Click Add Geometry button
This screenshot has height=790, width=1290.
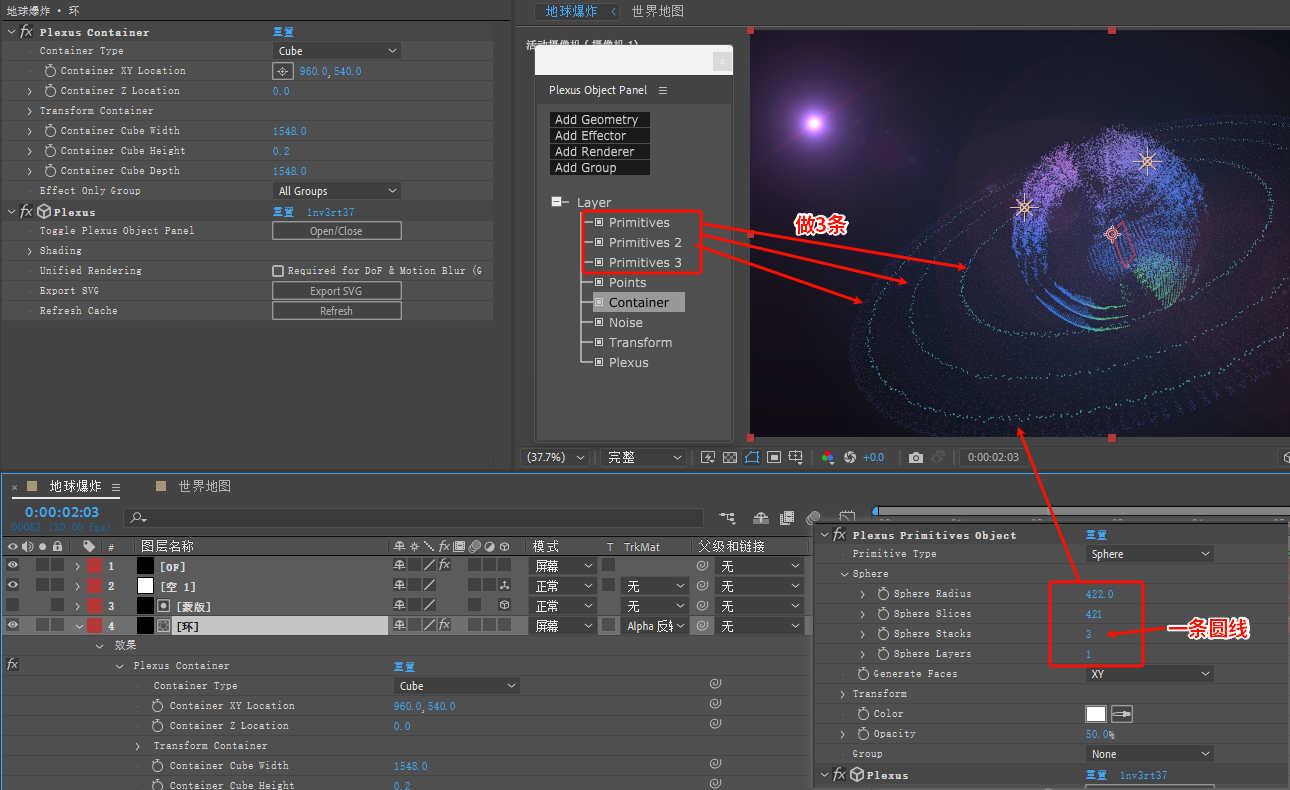[x=600, y=120]
